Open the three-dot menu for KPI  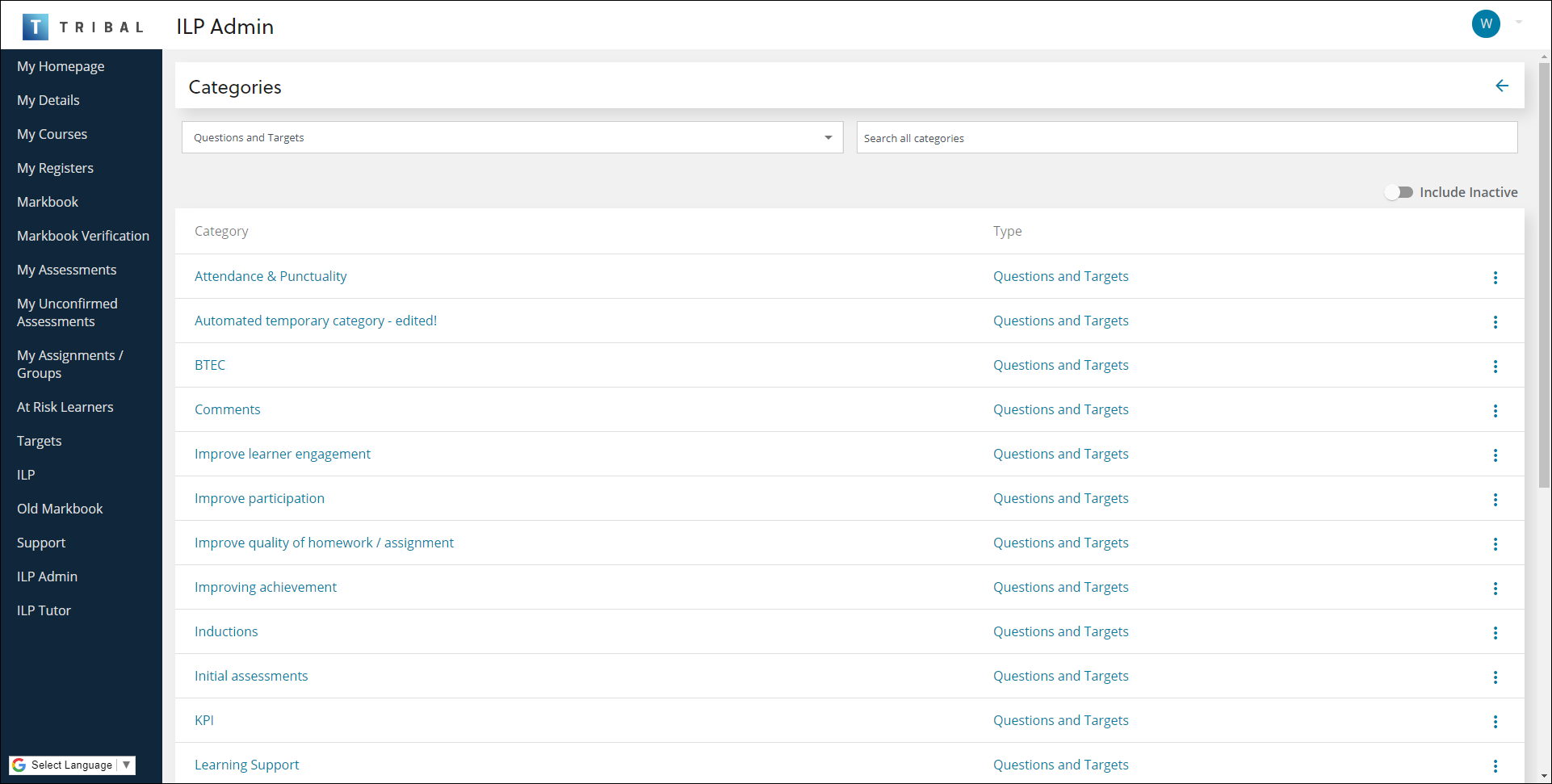coord(1495,722)
